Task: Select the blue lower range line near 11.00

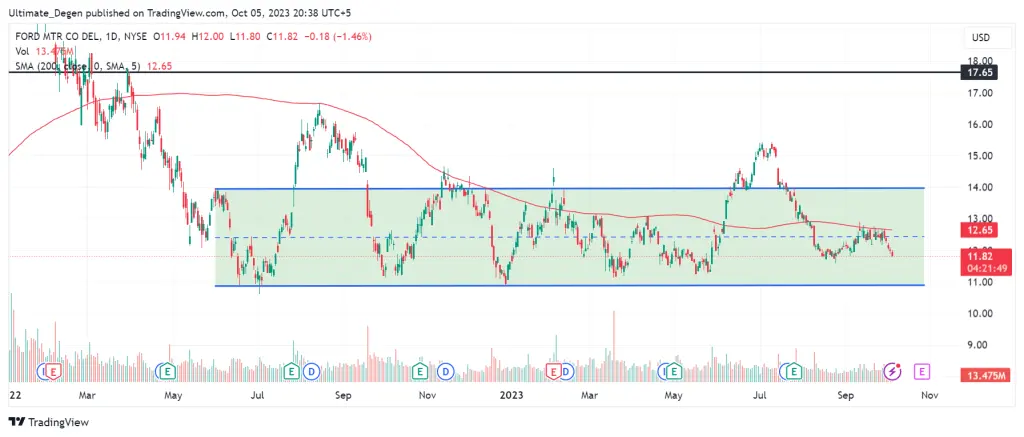Action: [x=570, y=285]
